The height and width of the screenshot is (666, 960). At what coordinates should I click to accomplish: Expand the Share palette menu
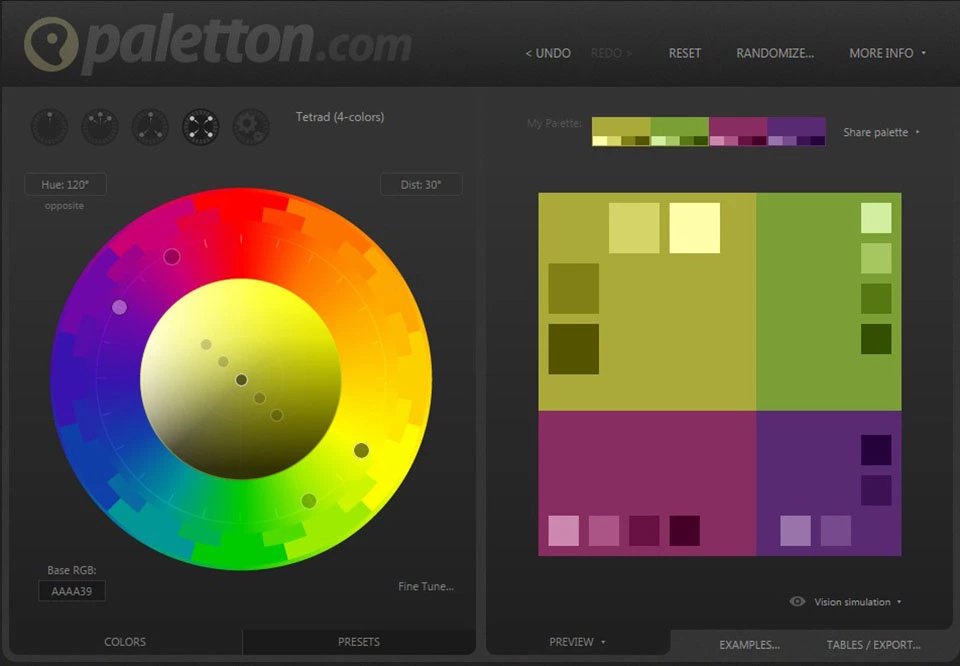[x=880, y=132]
